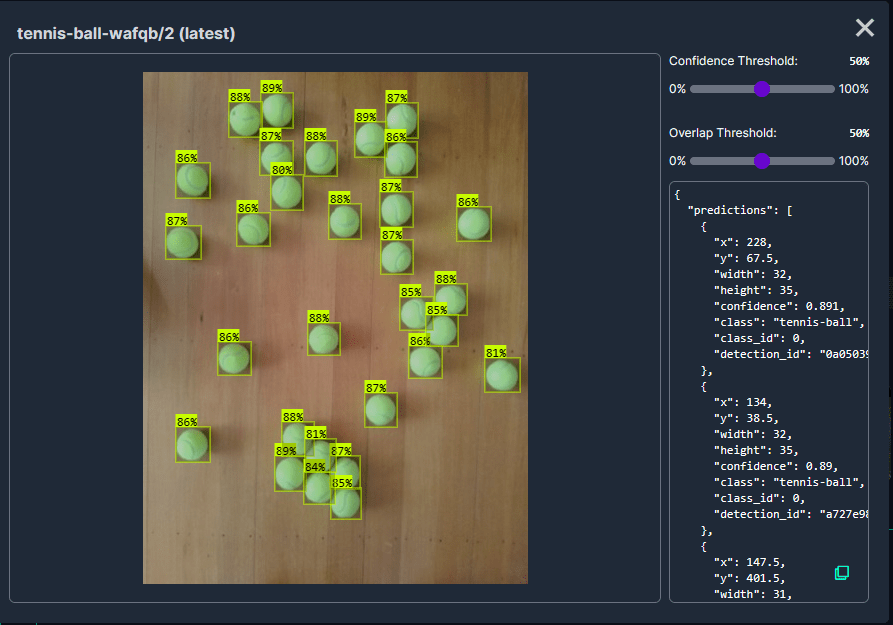Image resolution: width=893 pixels, height=625 pixels.
Task: Select the tennis ball labeled 80%
Action: (x=286, y=192)
